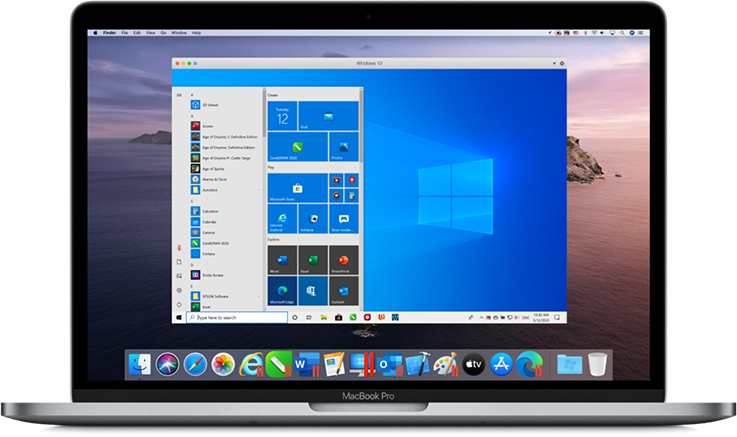Open the View menu in the Mac menu bar
This screenshot has height=437, width=737.
tap(150, 33)
